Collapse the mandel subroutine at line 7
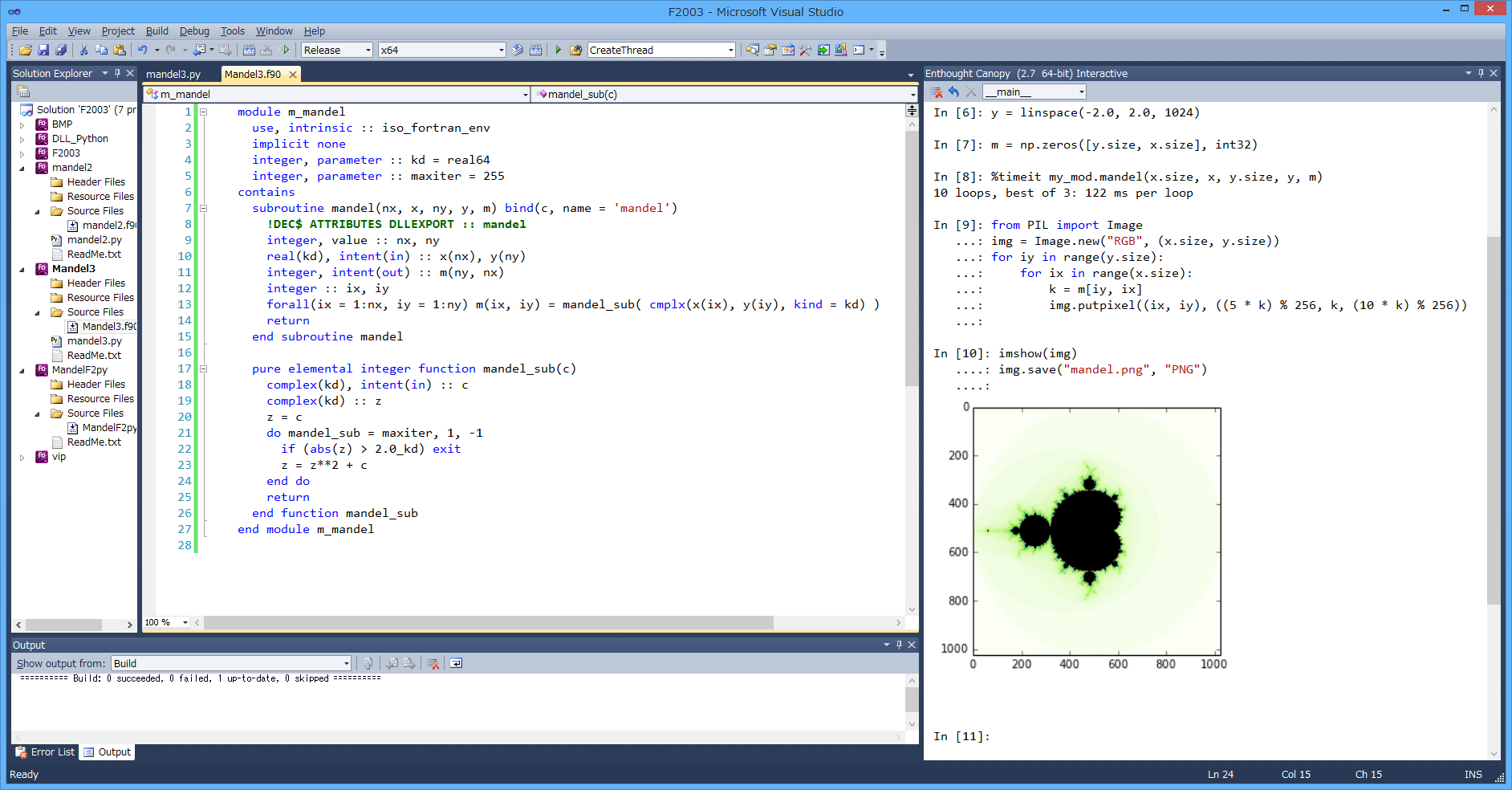 [x=204, y=208]
